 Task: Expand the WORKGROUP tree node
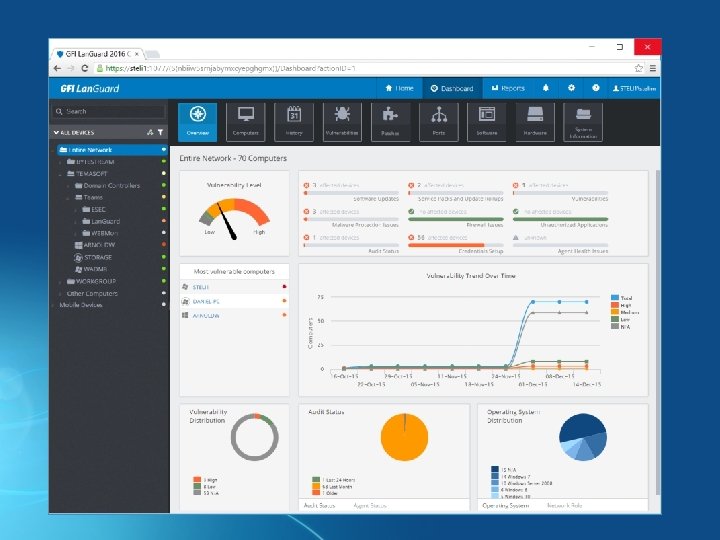coord(60,281)
